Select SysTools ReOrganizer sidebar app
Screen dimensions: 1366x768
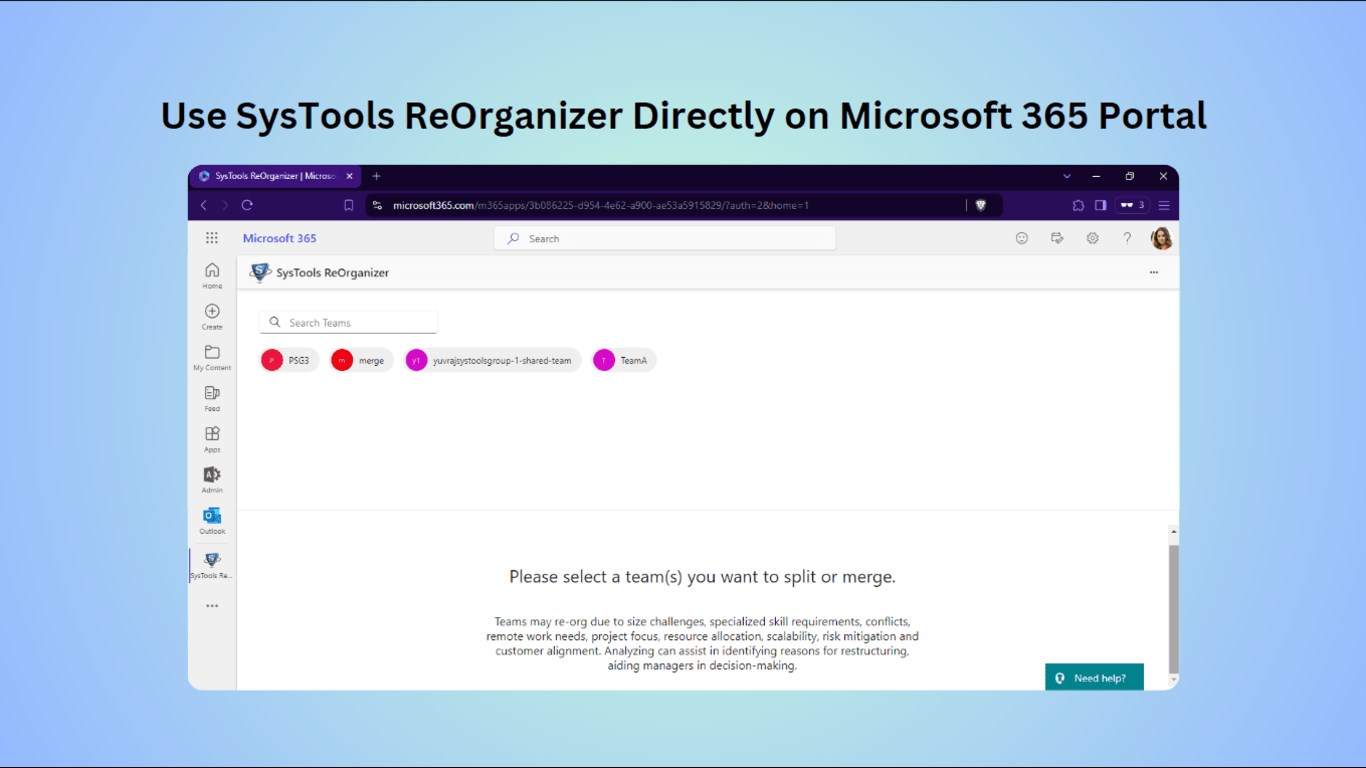[x=212, y=566]
